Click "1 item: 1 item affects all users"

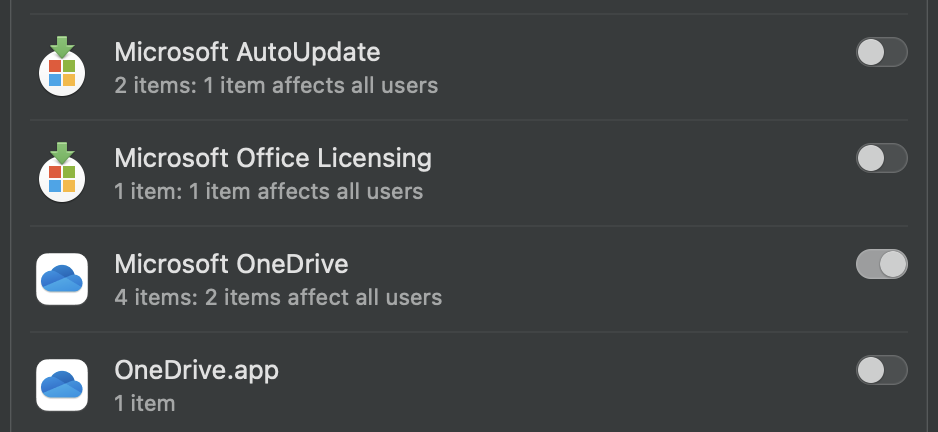tap(269, 191)
